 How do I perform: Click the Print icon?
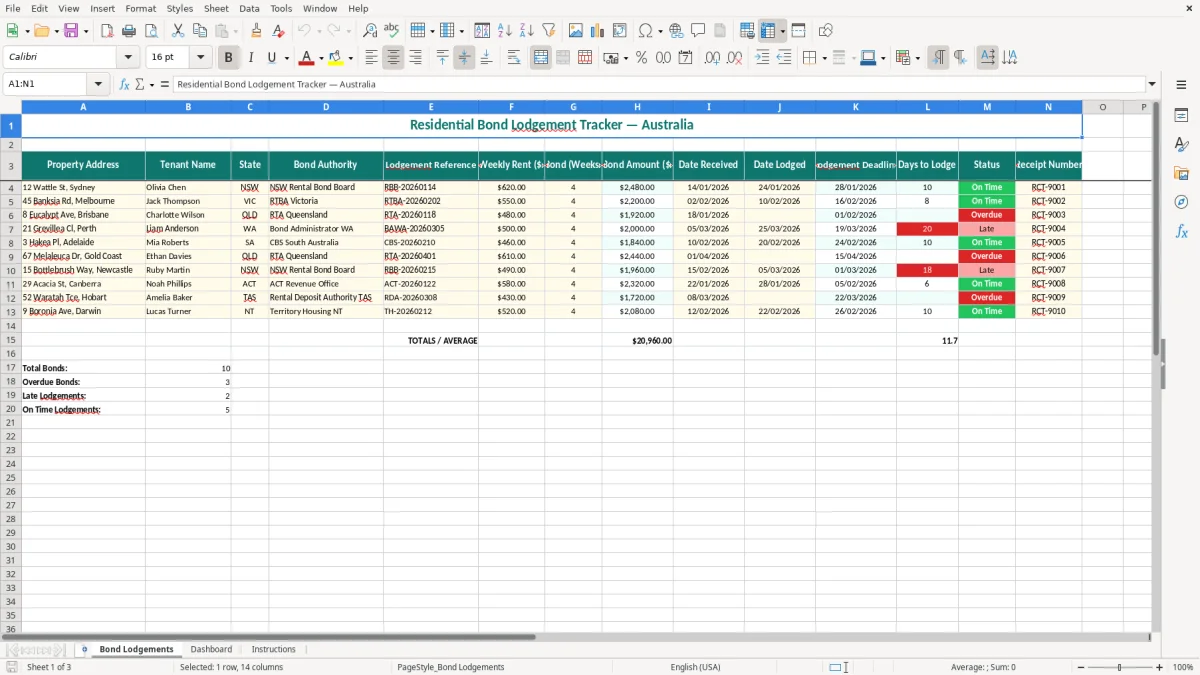[x=129, y=31]
